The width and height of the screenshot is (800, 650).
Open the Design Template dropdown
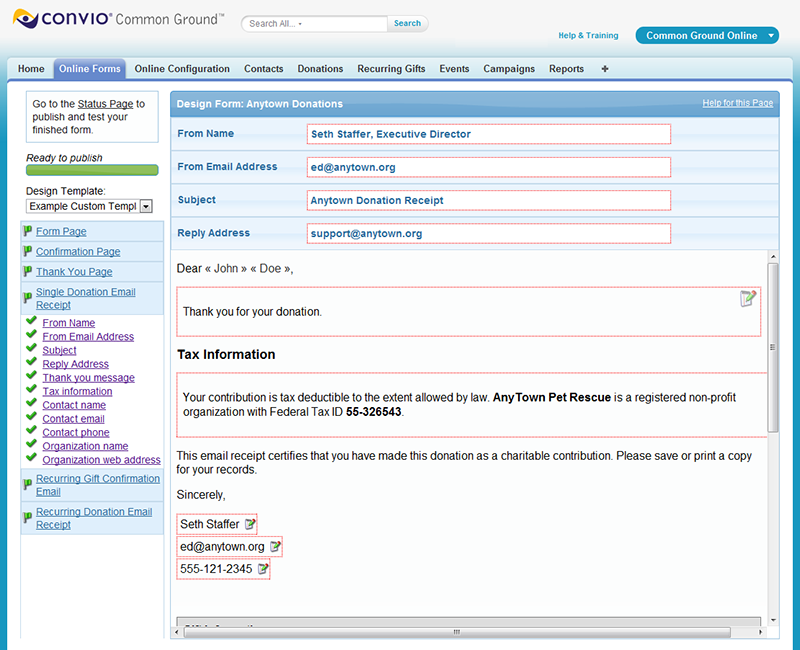point(145,206)
